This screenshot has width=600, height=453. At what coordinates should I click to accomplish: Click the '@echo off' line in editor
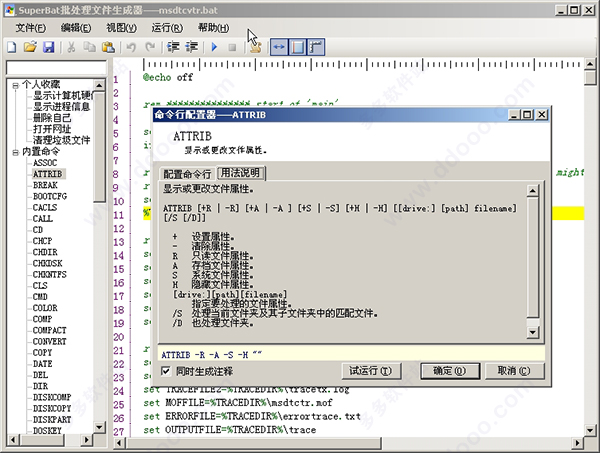168,78
